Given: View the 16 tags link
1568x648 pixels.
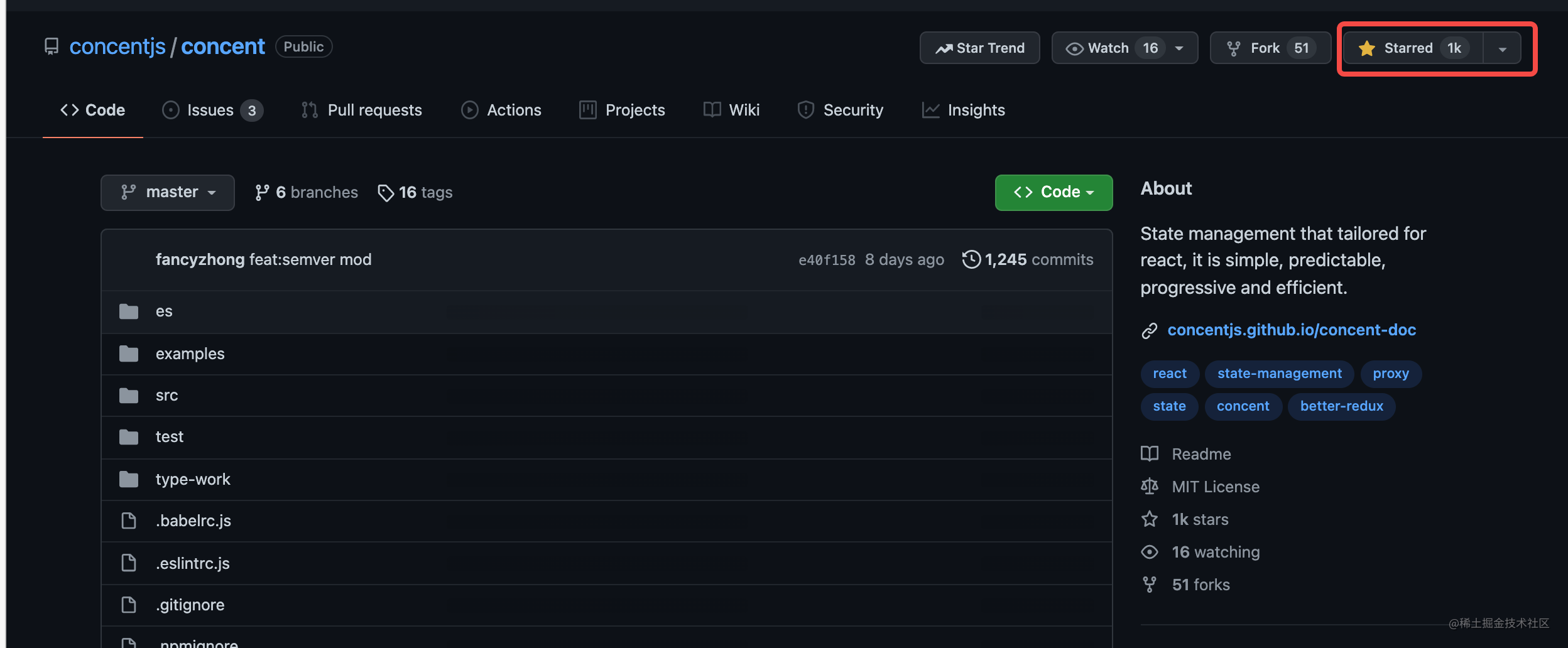Looking at the screenshot, I should pos(415,192).
